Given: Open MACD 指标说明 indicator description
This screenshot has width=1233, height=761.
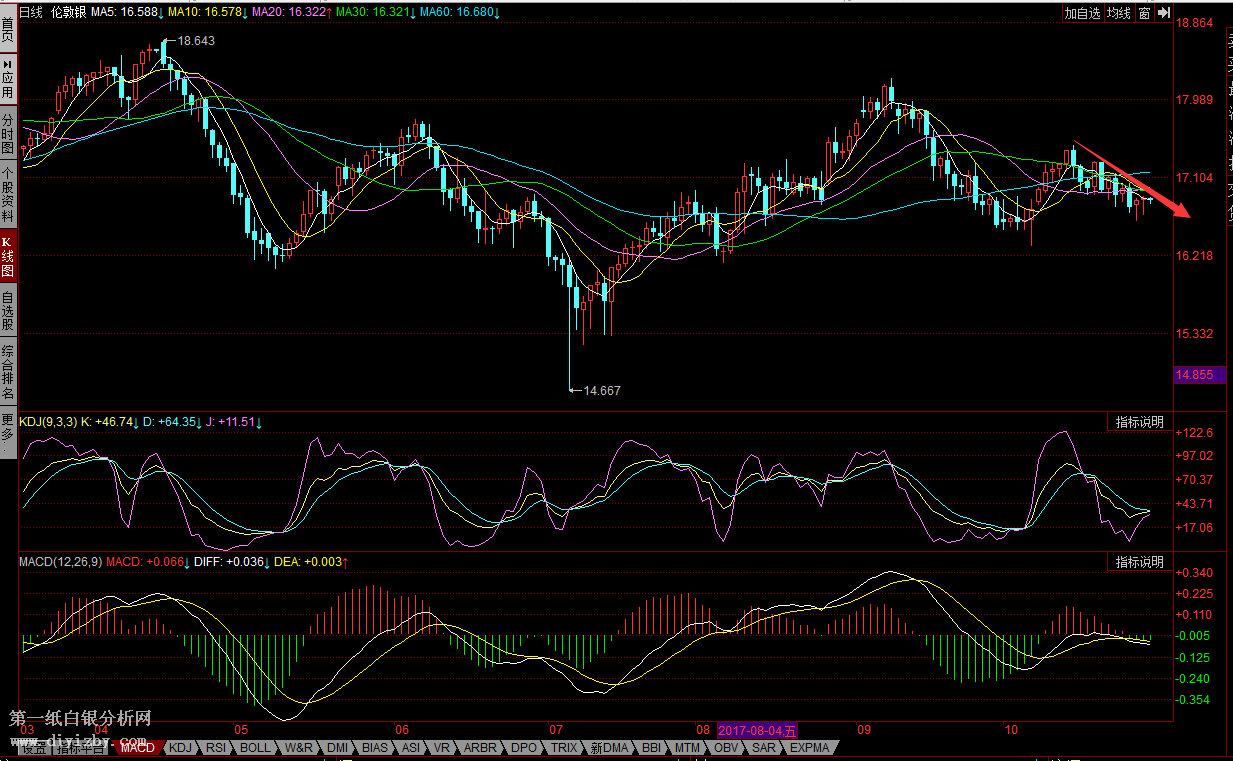Looking at the screenshot, I should click(1139, 562).
